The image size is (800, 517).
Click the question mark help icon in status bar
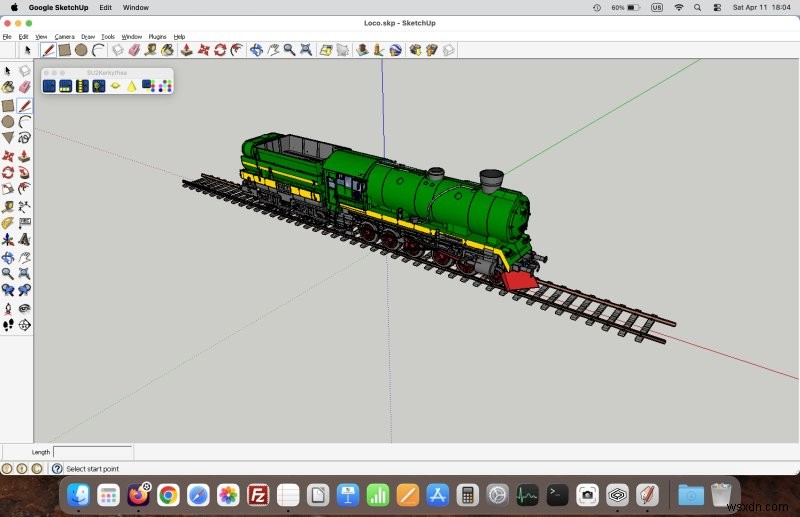pyautogui.click(x=57, y=469)
